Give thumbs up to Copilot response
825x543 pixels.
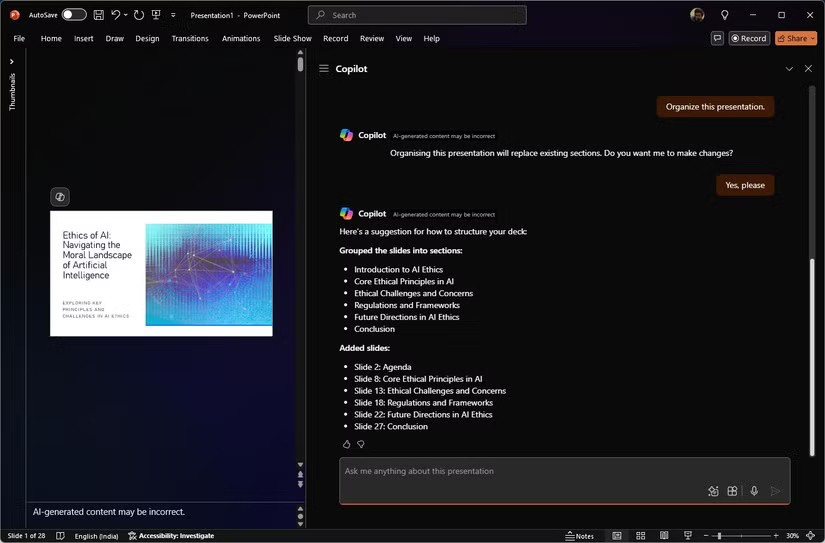[346, 444]
